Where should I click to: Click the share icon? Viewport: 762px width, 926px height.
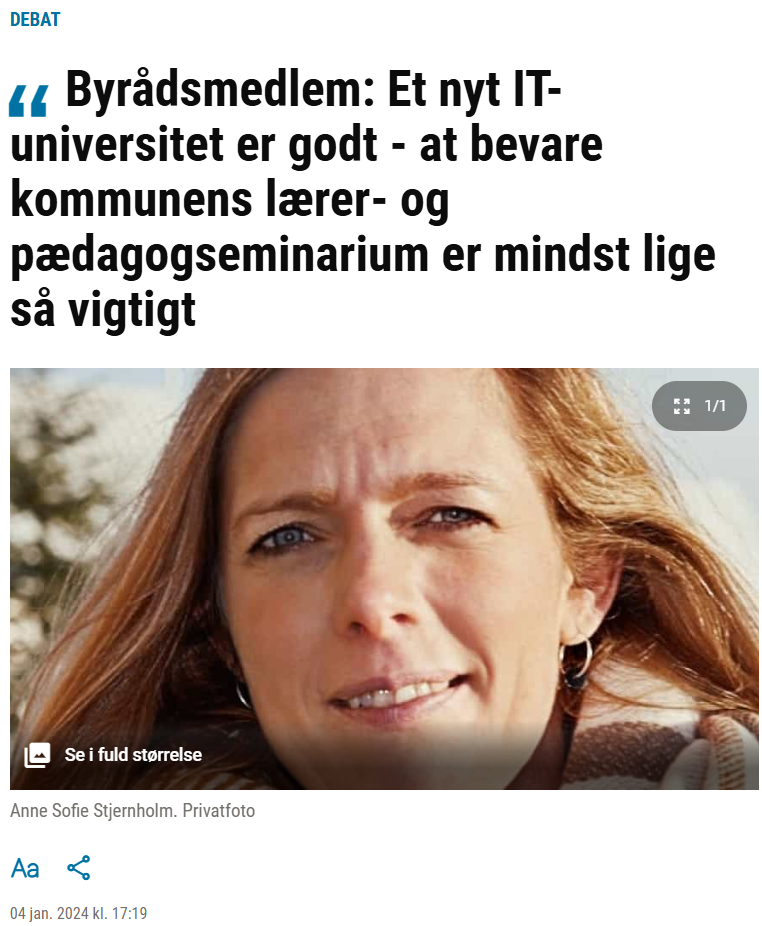click(x=79, y=868)
